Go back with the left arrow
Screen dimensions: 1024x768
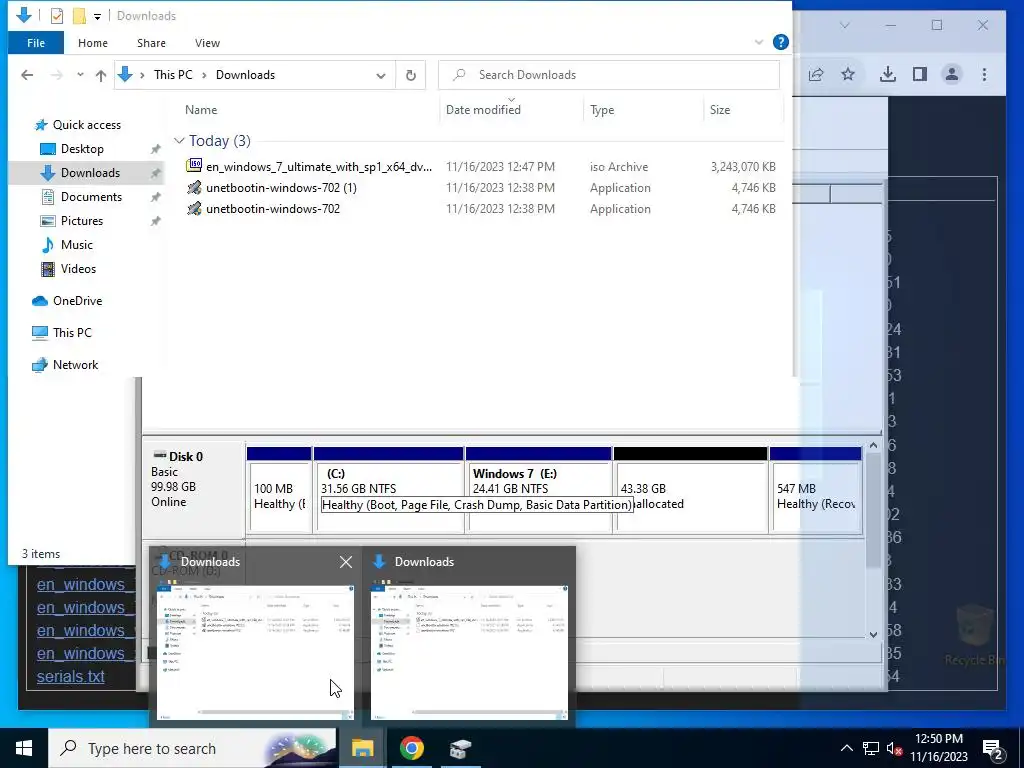[27, 75]
